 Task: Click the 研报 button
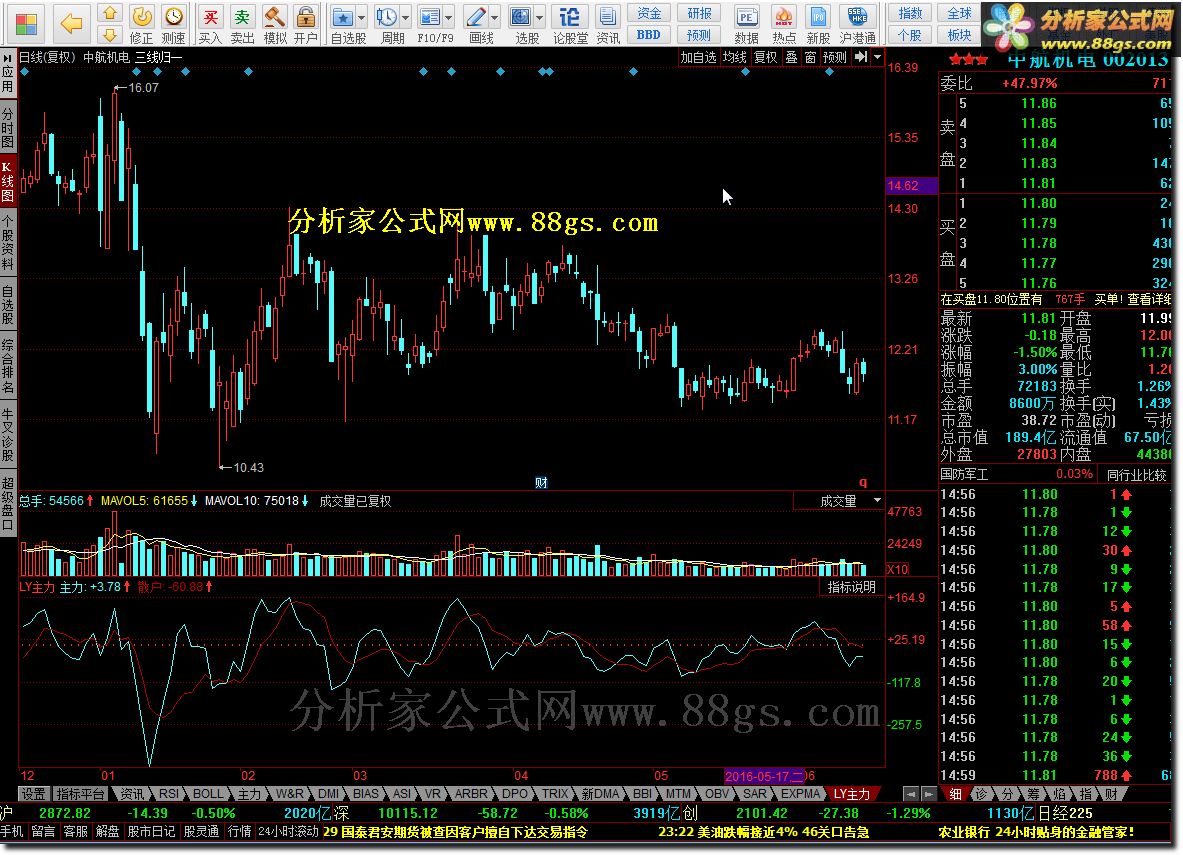(699, 14)
